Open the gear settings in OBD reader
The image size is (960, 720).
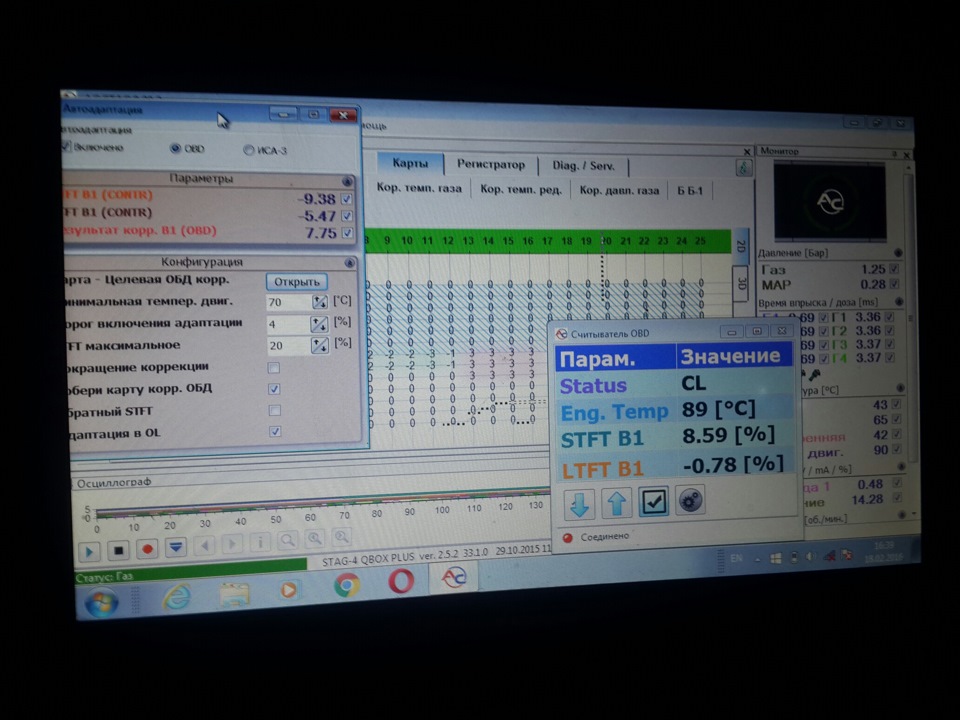click(x=690, y=501)
